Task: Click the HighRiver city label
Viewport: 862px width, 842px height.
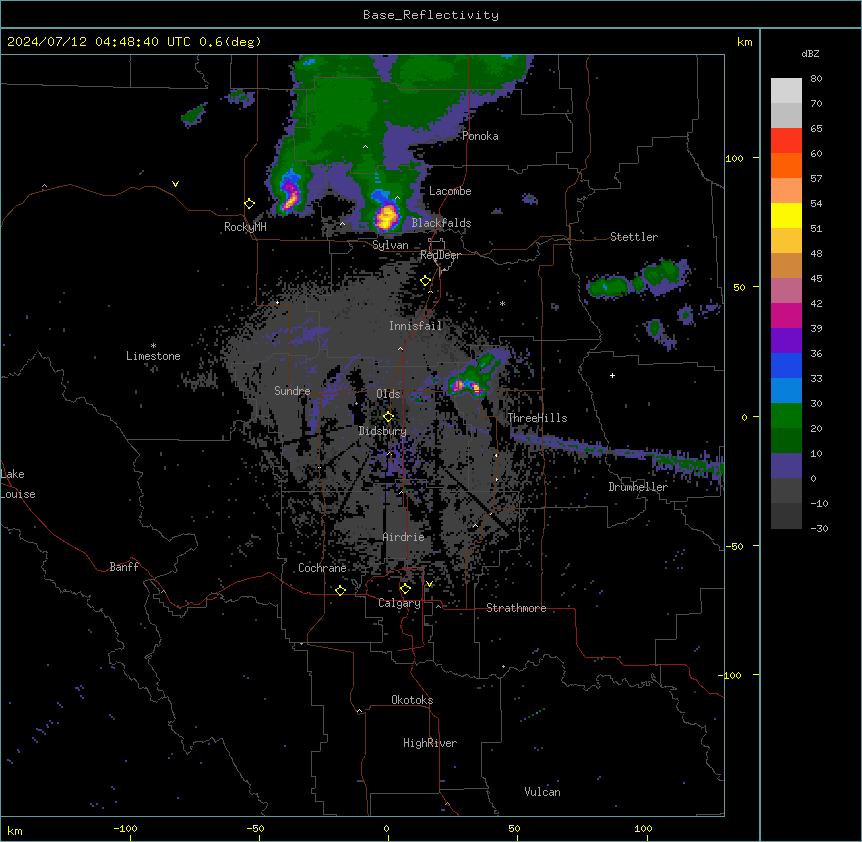Action: pos(430,743)
